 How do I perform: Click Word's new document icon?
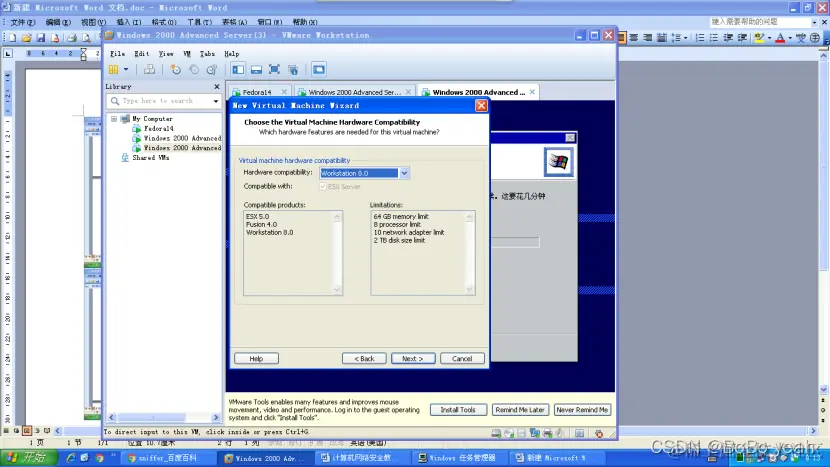click(x=13, y=38)
